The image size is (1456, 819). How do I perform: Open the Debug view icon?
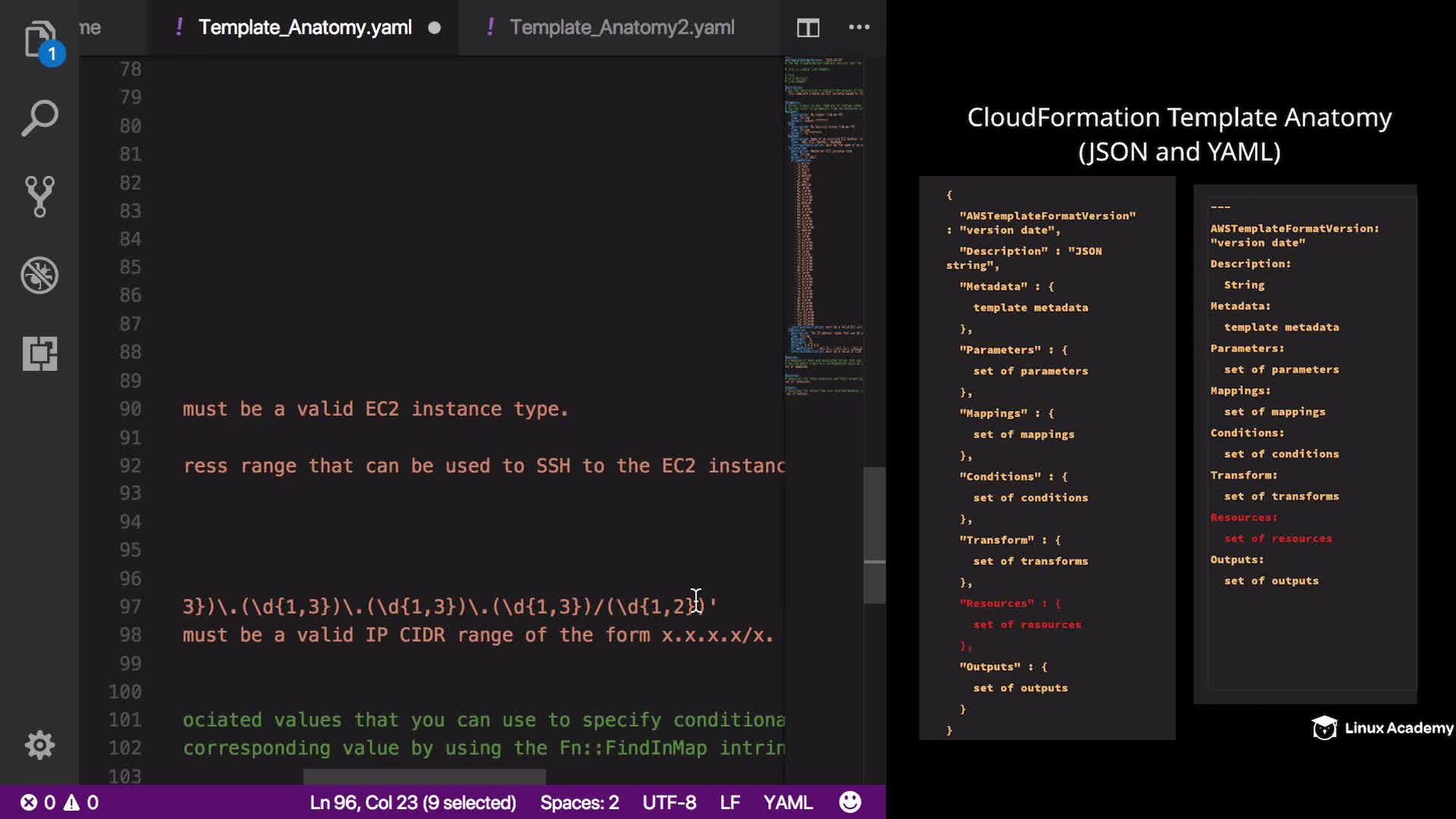tap(39, 275)
